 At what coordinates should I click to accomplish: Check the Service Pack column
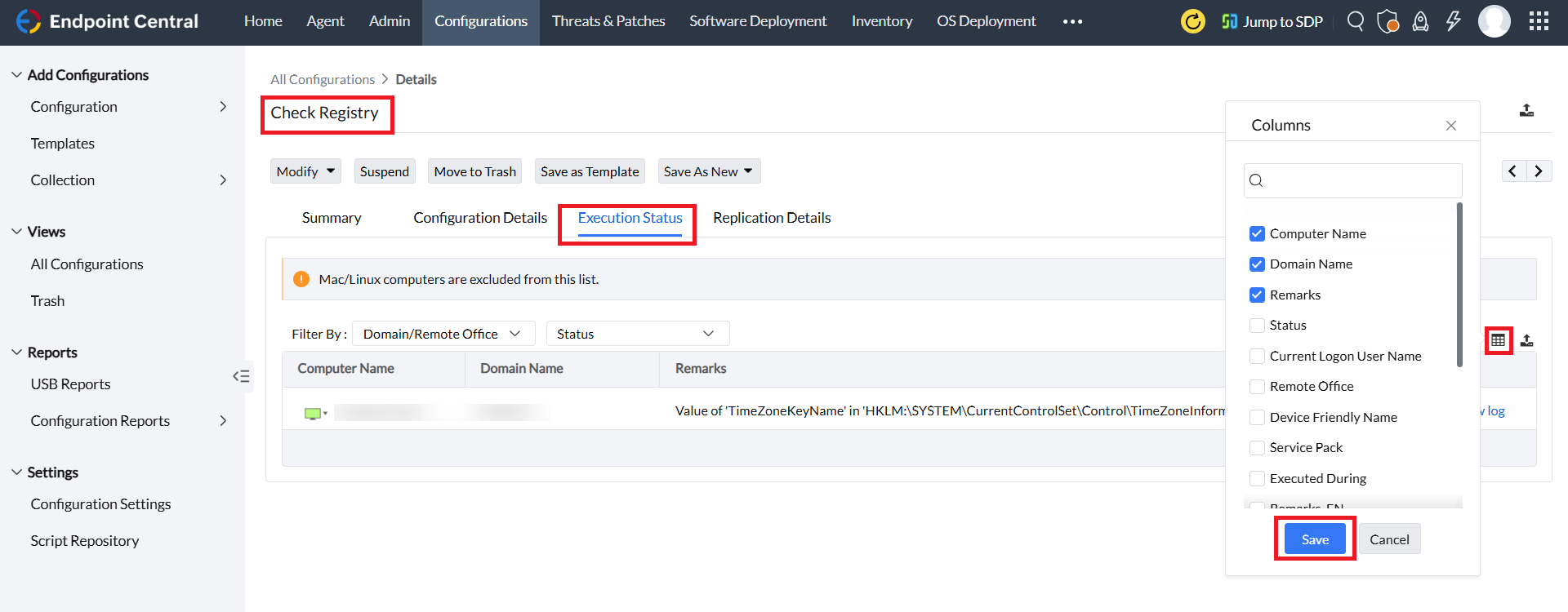click(x=1257, y=448)
